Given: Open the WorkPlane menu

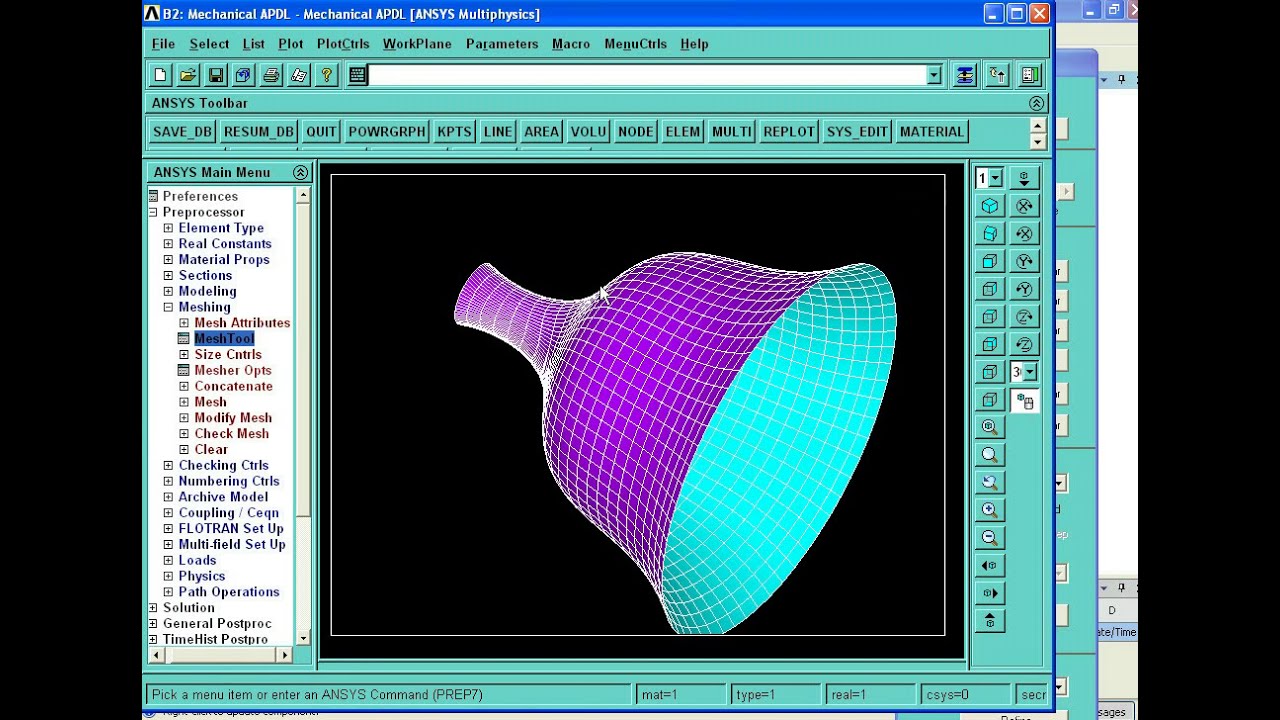Looking at the screenshot, I should coord(417,44).
